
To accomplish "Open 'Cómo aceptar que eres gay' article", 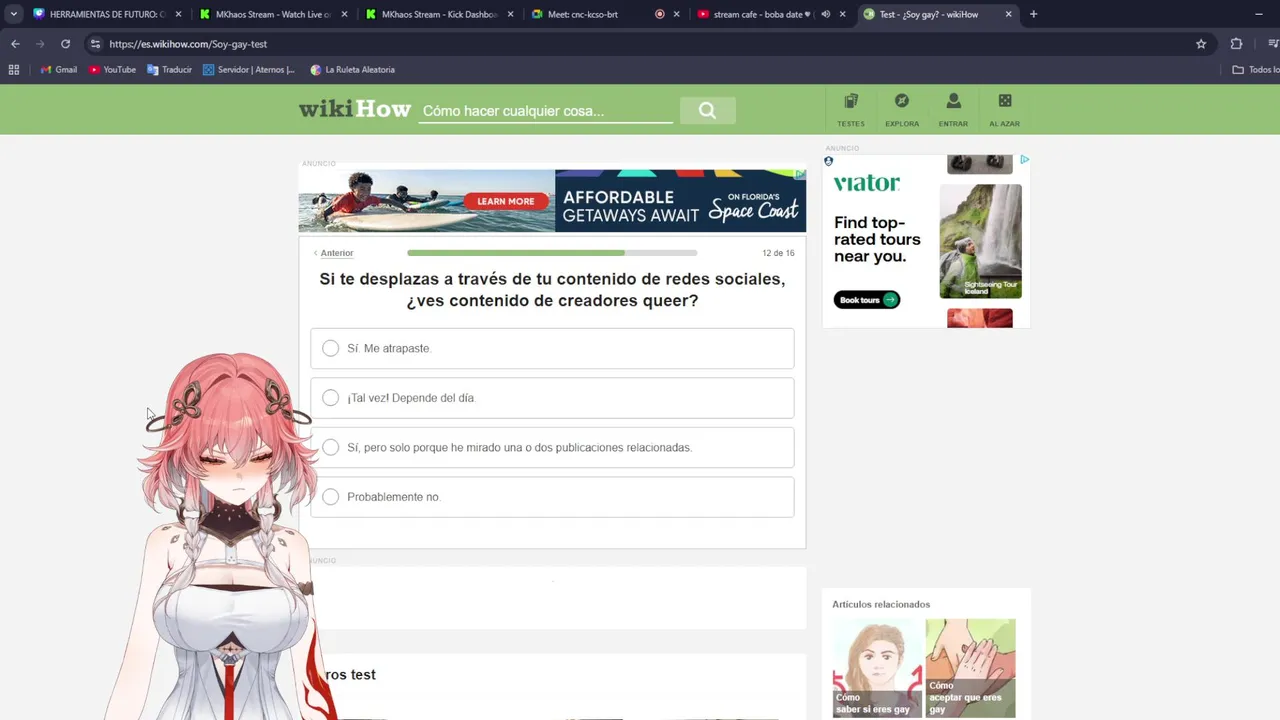I will (x=970, y=667).
